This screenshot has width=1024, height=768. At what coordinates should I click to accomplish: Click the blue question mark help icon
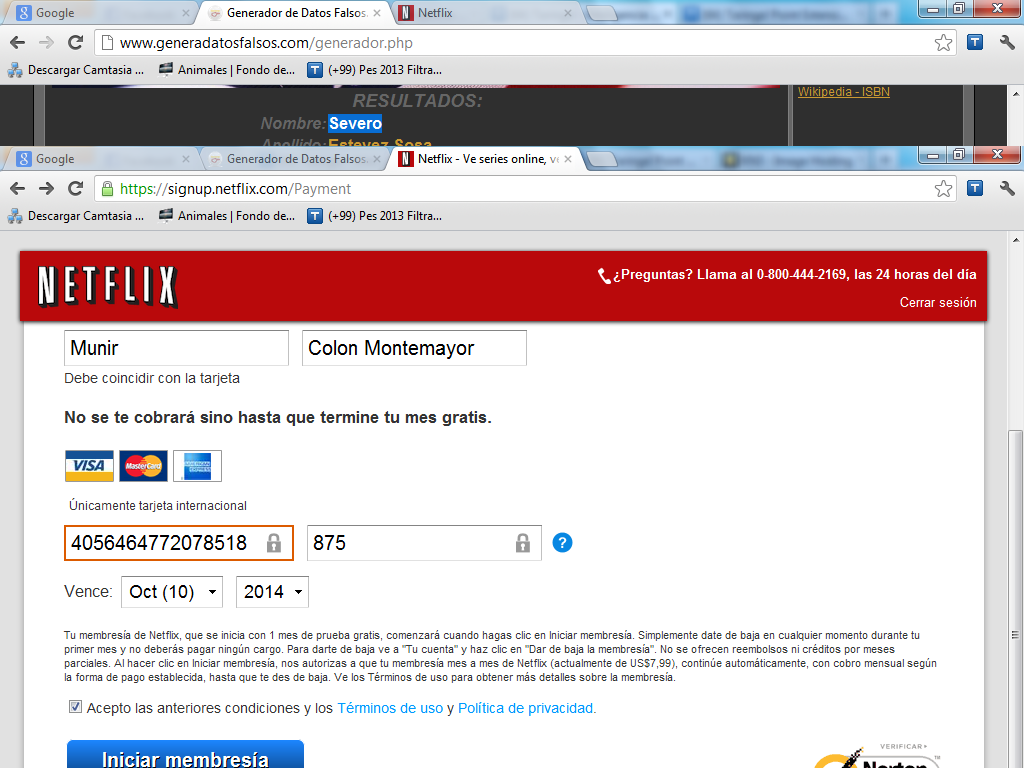point(562,543)
